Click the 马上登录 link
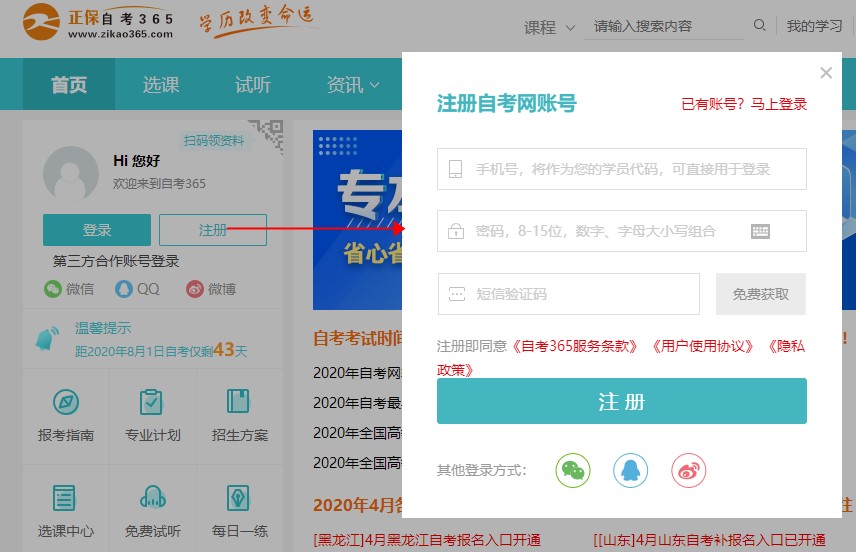 point(778,104)
